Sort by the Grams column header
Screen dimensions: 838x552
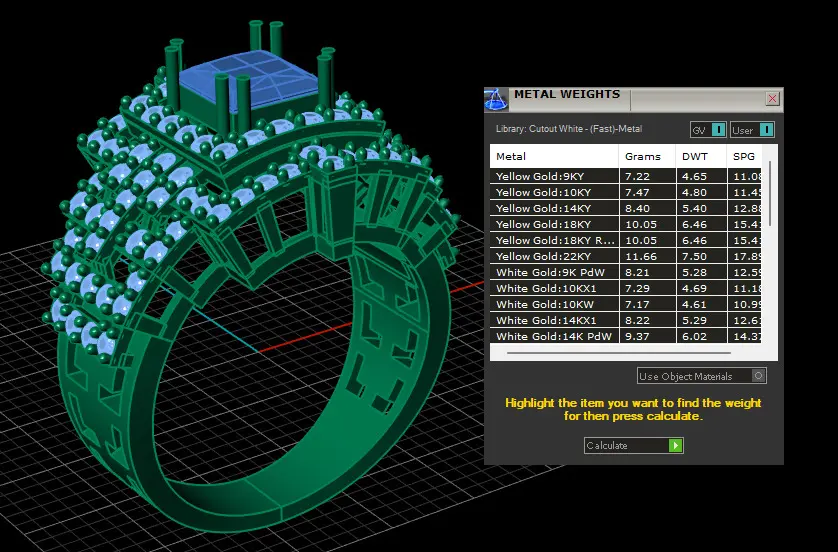click(x=647, y=157)
